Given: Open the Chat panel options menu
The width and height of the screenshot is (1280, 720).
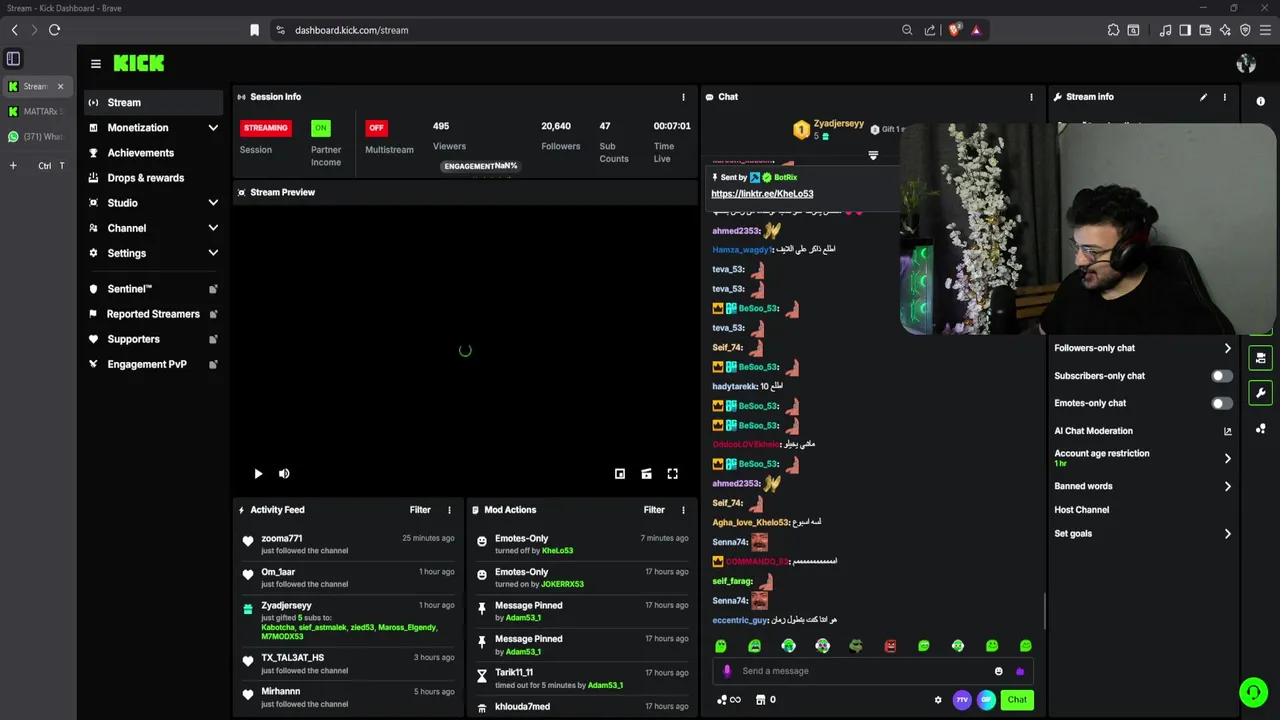Looking at the screenshot, I should 1031,97.
